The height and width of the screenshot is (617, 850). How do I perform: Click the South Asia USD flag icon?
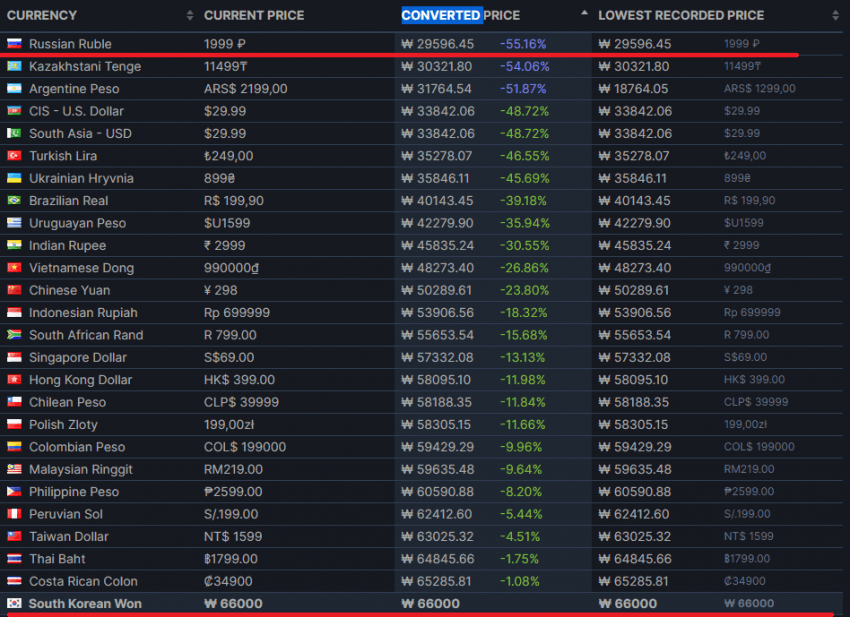[x=14, y=133]
